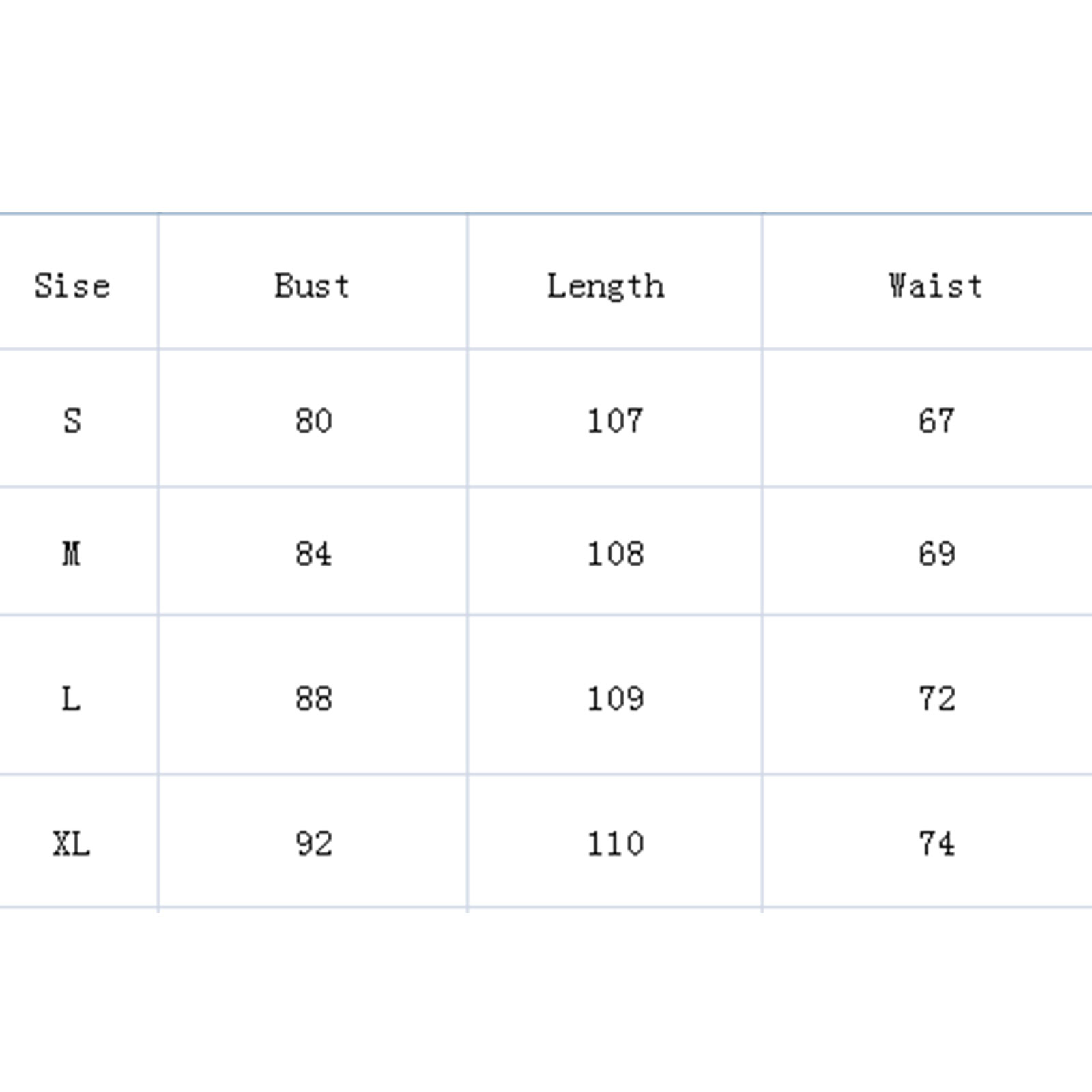Click bust value 80 cell
Screen dimensions: 1092x1092
pos(314,420)
